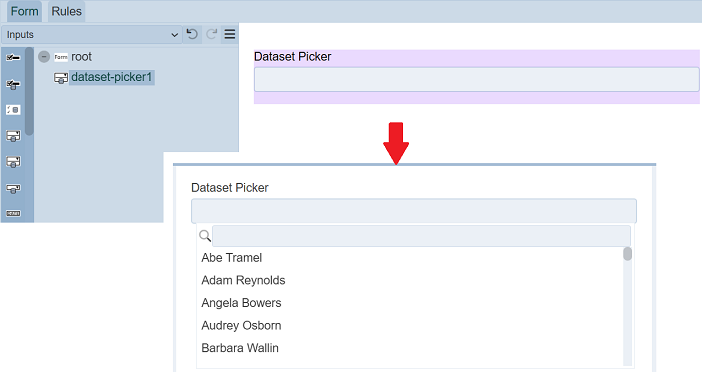Click the preview Dataset Picker label
Viewport: 702px width, 372px height.
click(x=230, y=188)
